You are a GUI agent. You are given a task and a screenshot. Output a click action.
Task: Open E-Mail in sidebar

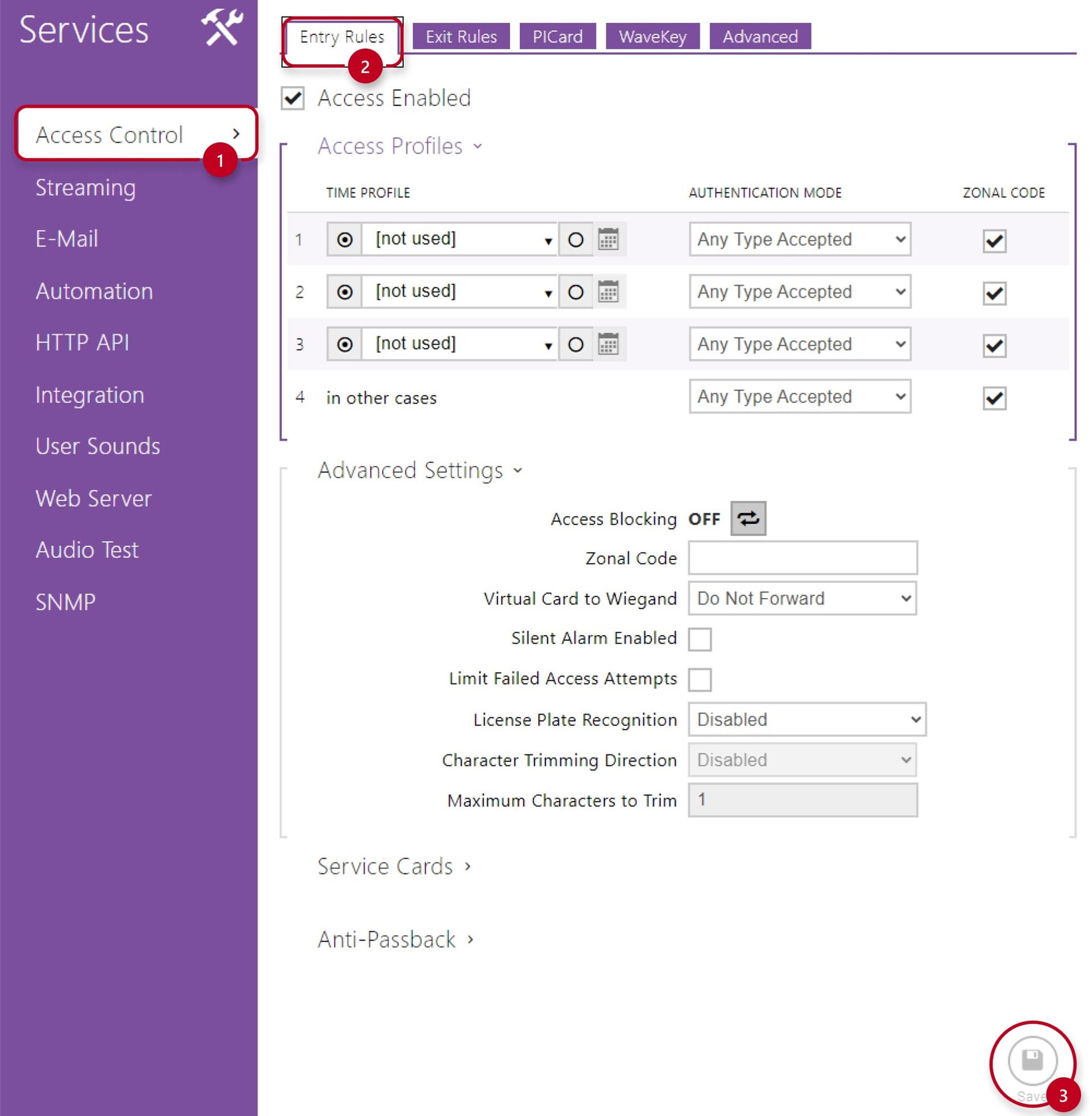67,239
